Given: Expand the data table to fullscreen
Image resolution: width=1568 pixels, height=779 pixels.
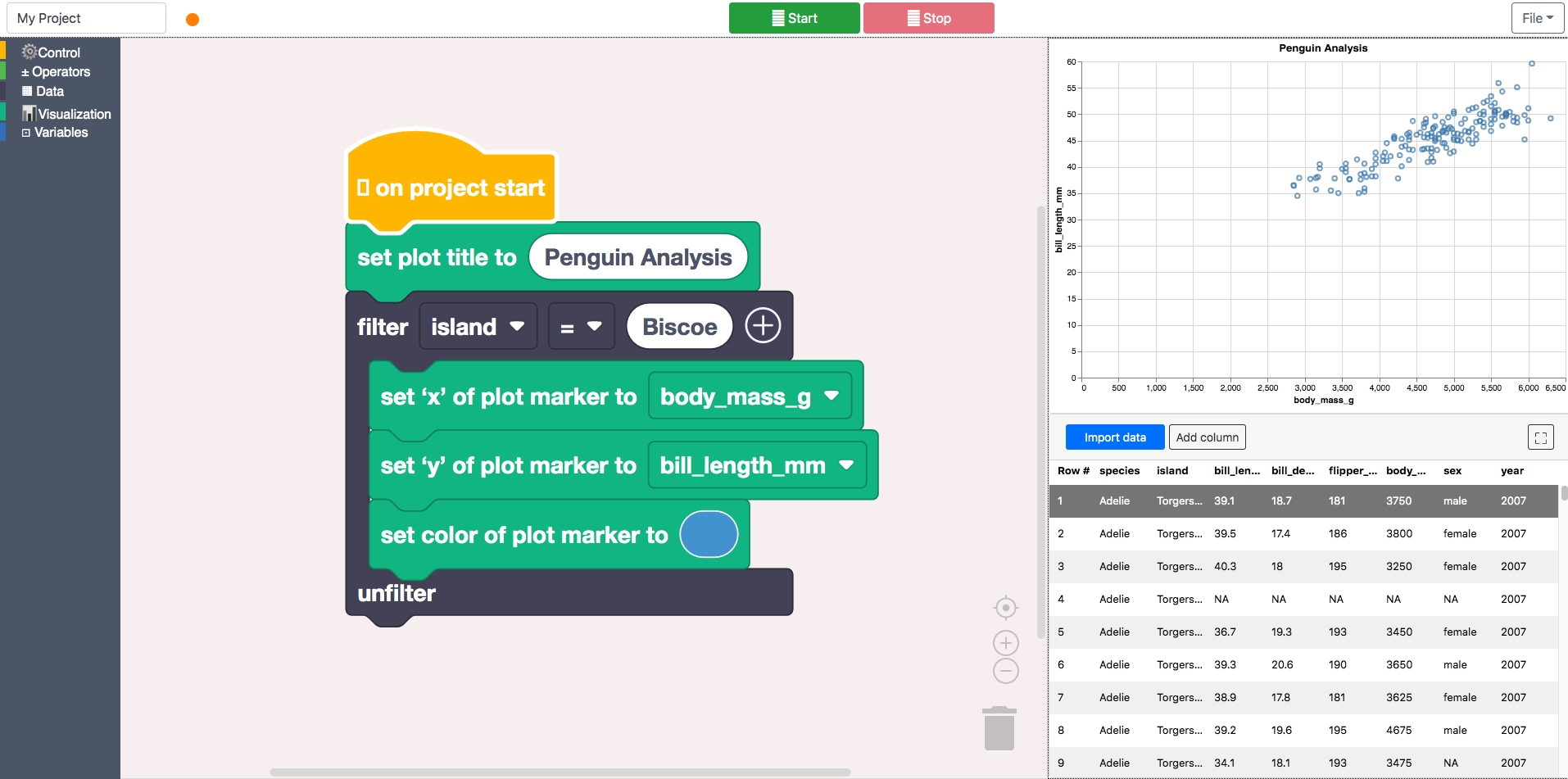Looking at the screenshot, I should pyautogui.click(x=1541, y=437).
